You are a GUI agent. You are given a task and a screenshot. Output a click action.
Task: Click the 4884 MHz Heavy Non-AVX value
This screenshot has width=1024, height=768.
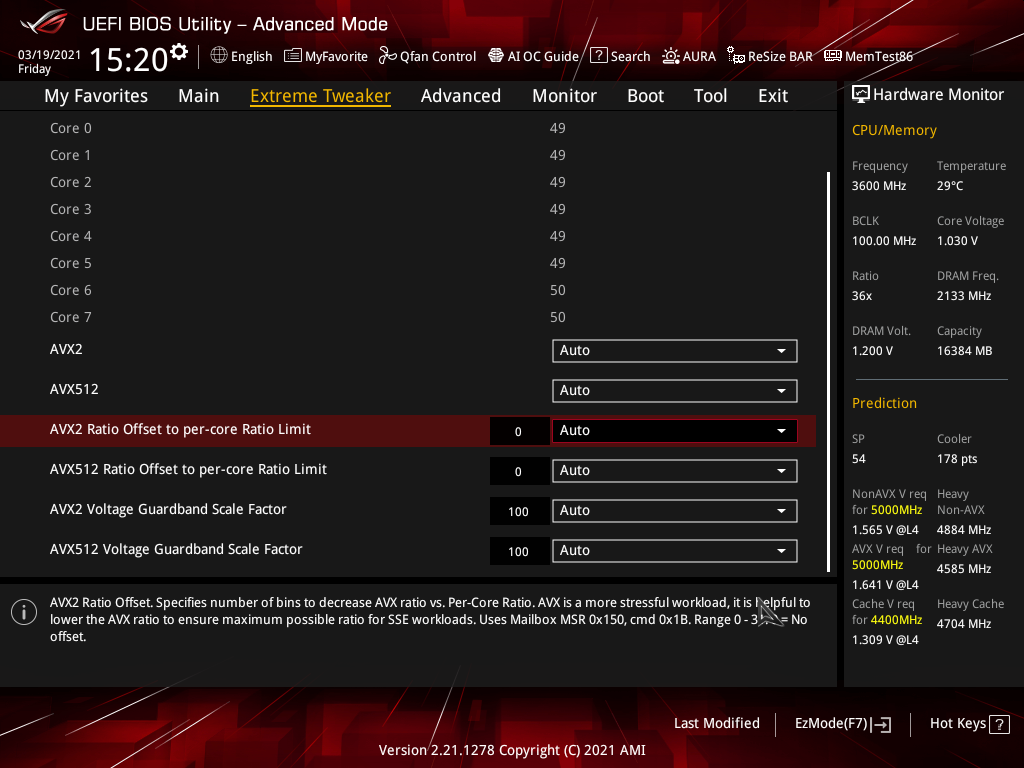click(964, 530)
